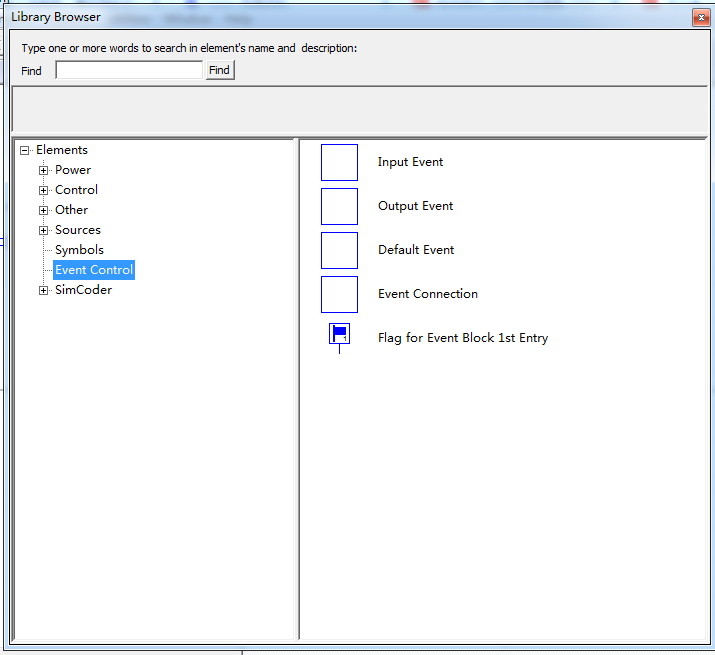The image size is (715, 655).
Task: Click Flag for Event Block 1st Entry text
Action: click(463, 338)
